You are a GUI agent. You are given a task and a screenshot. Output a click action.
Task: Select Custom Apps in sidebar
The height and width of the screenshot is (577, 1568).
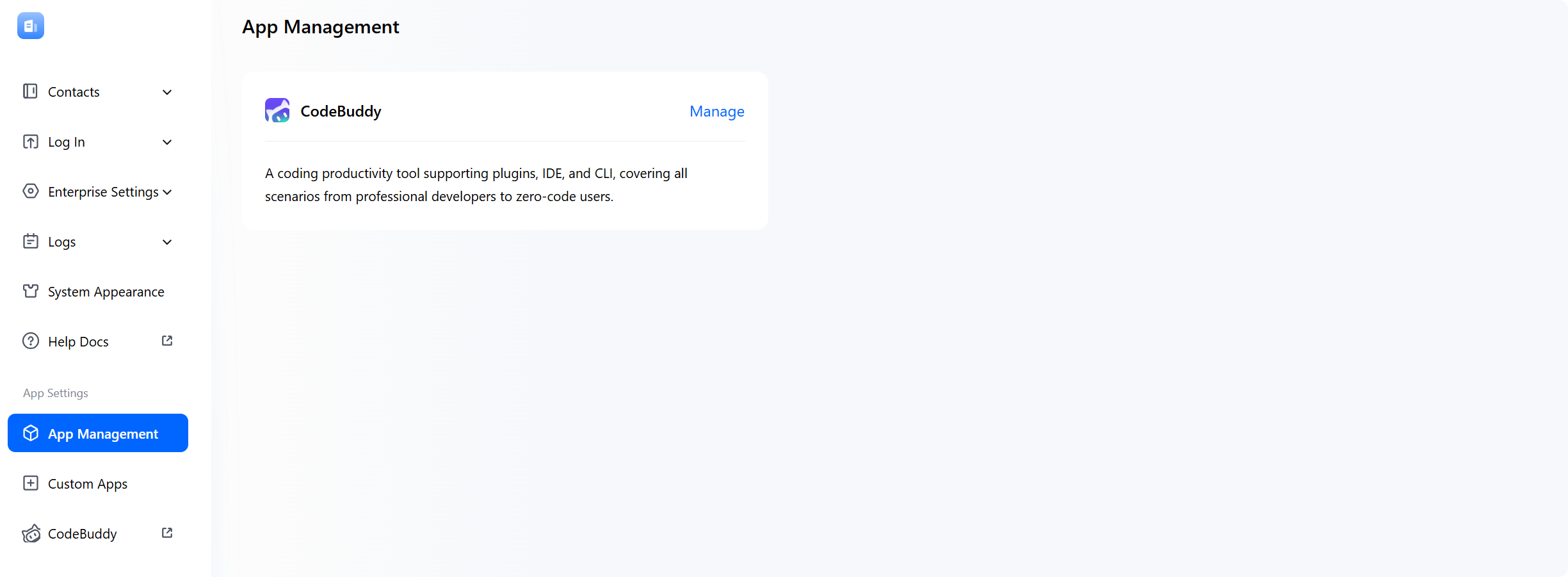tap(98, 484)
